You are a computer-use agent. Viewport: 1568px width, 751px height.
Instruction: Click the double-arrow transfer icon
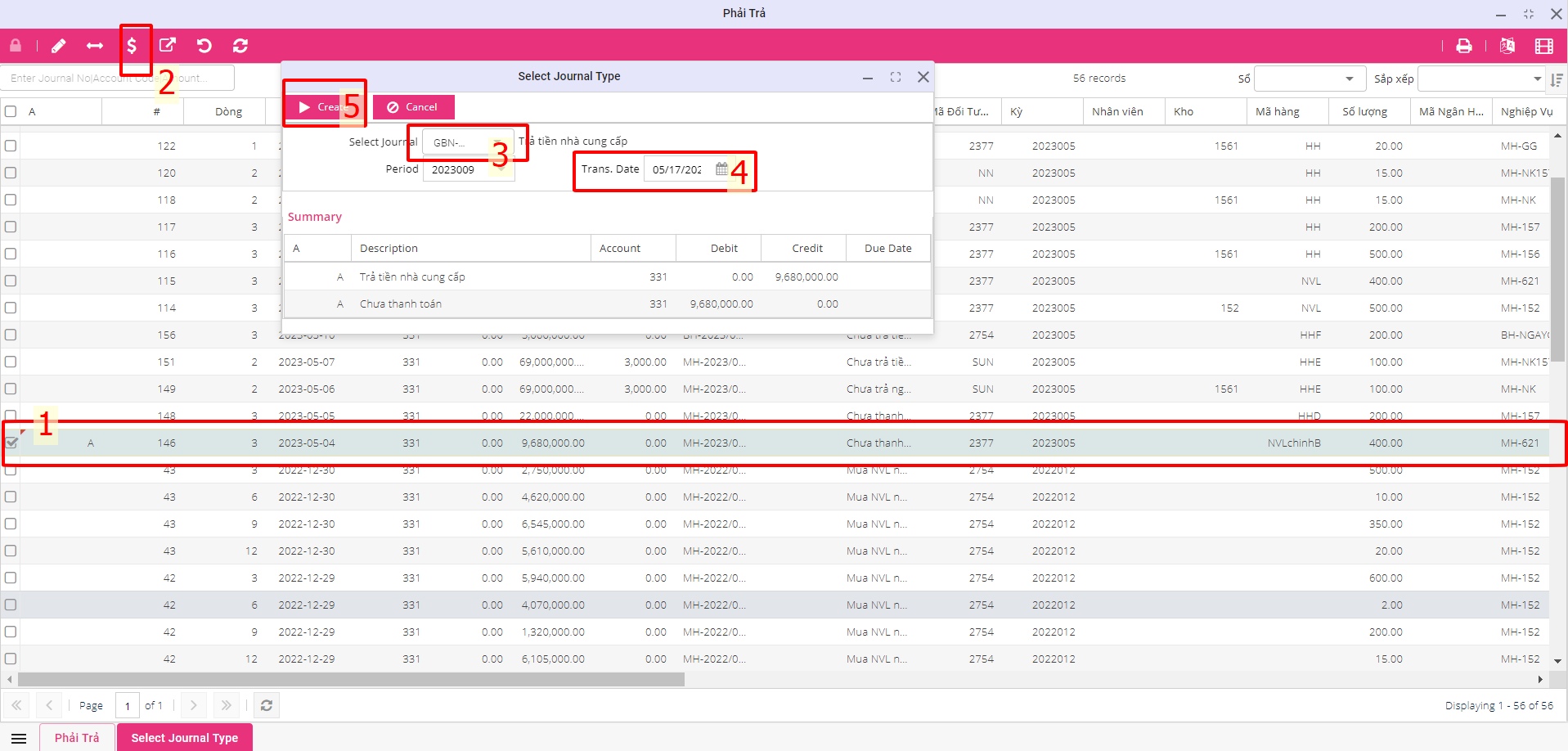point(95,47)
